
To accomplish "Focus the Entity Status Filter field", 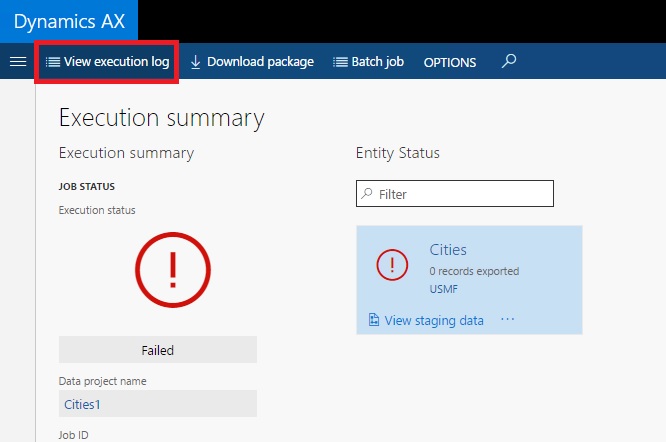I will tap(462, 194).
